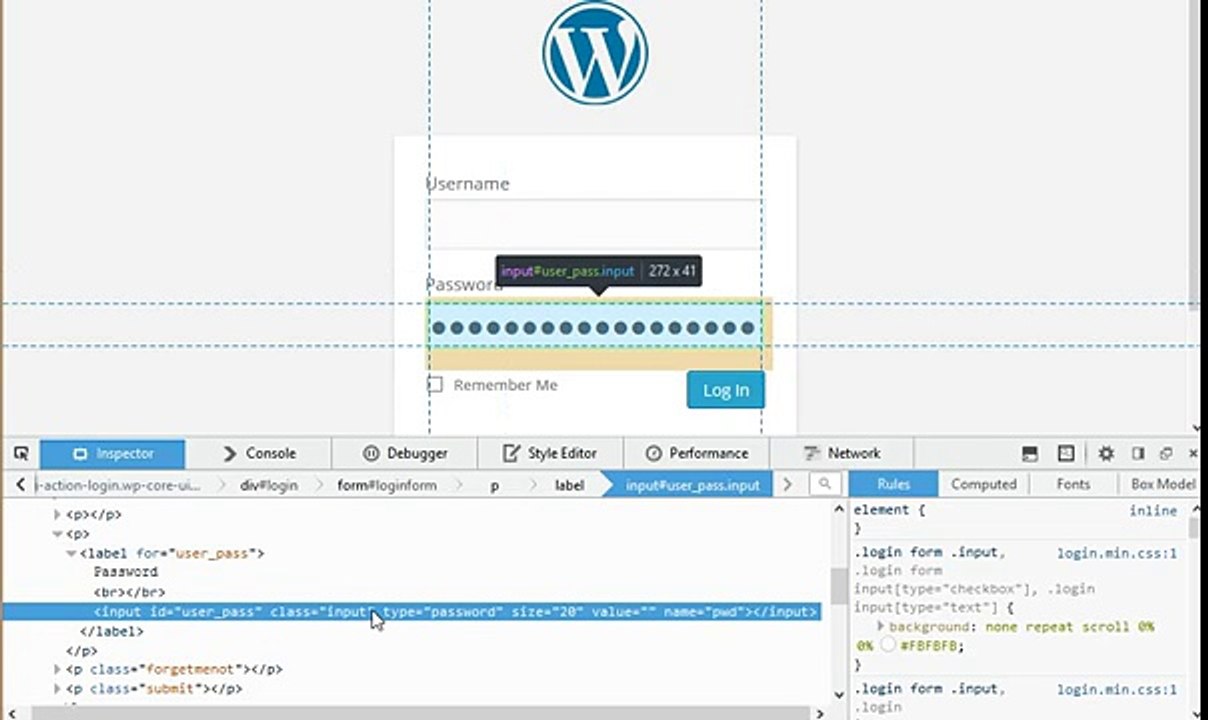
Task: Open the Network tab
Action: pos(842,453)
